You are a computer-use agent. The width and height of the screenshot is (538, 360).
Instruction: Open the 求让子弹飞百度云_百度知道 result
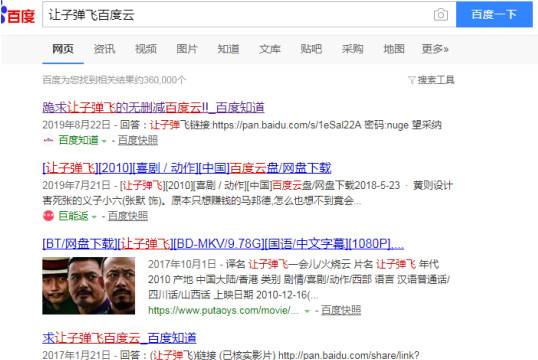(119, 338)
